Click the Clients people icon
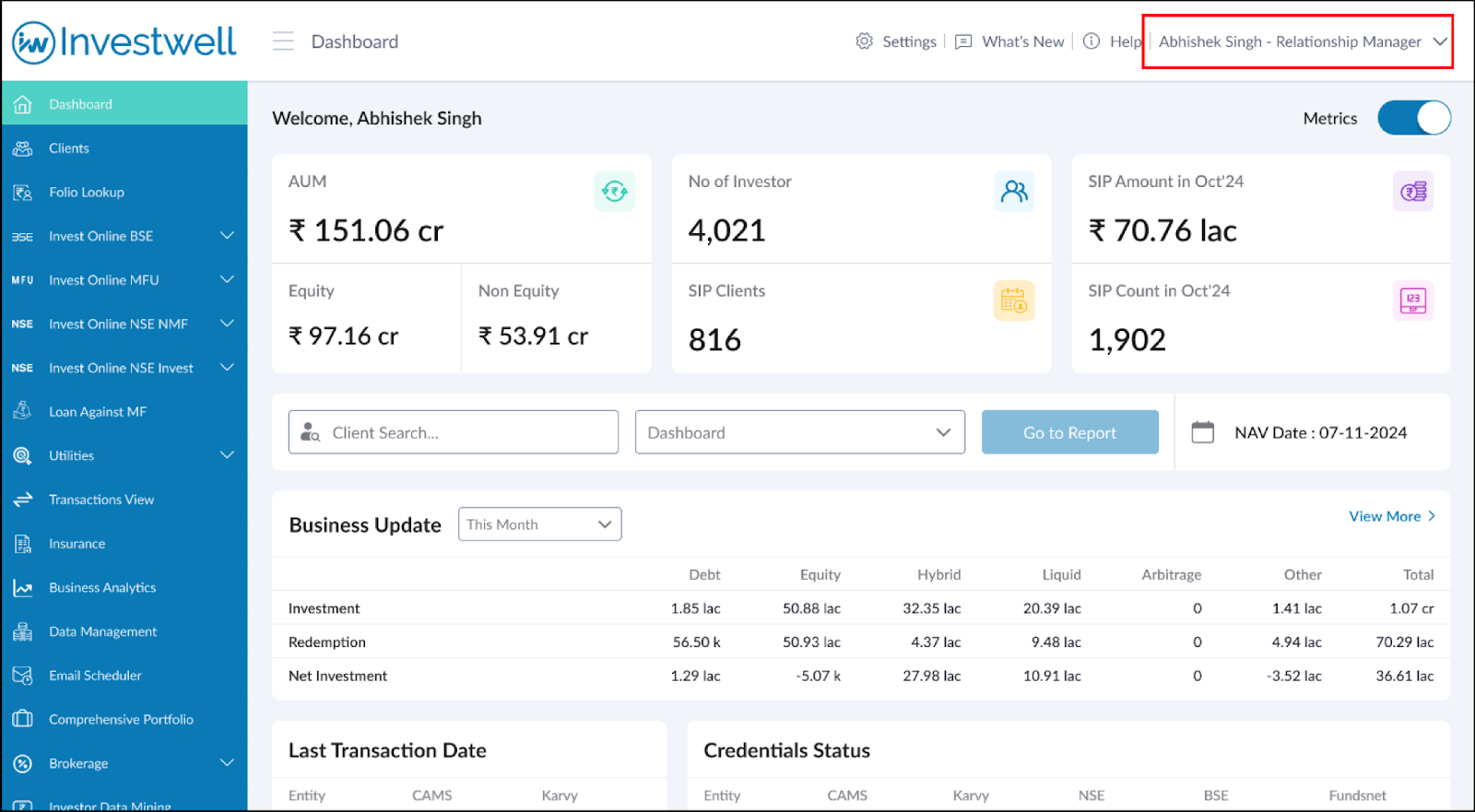The width and height of the screenshot is (1475, 812). tap(23, 148)
